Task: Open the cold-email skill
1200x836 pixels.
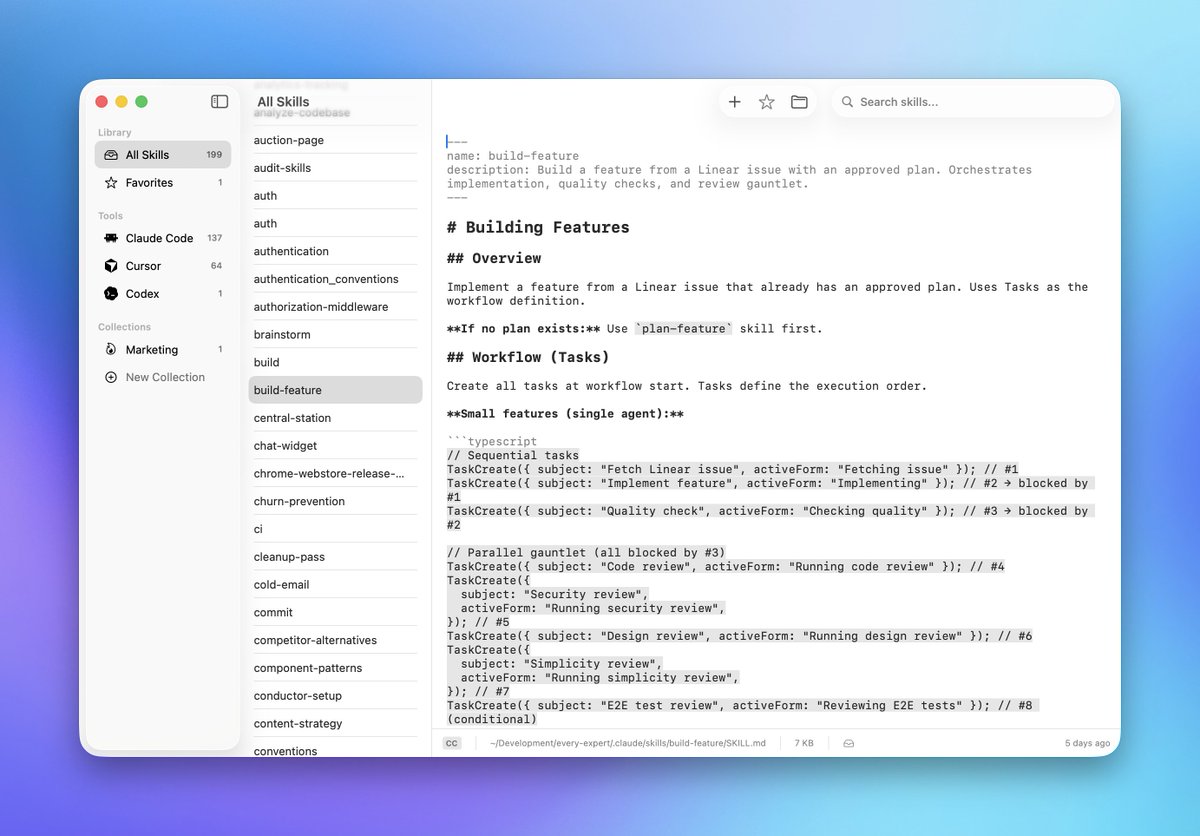Action: 335,585
